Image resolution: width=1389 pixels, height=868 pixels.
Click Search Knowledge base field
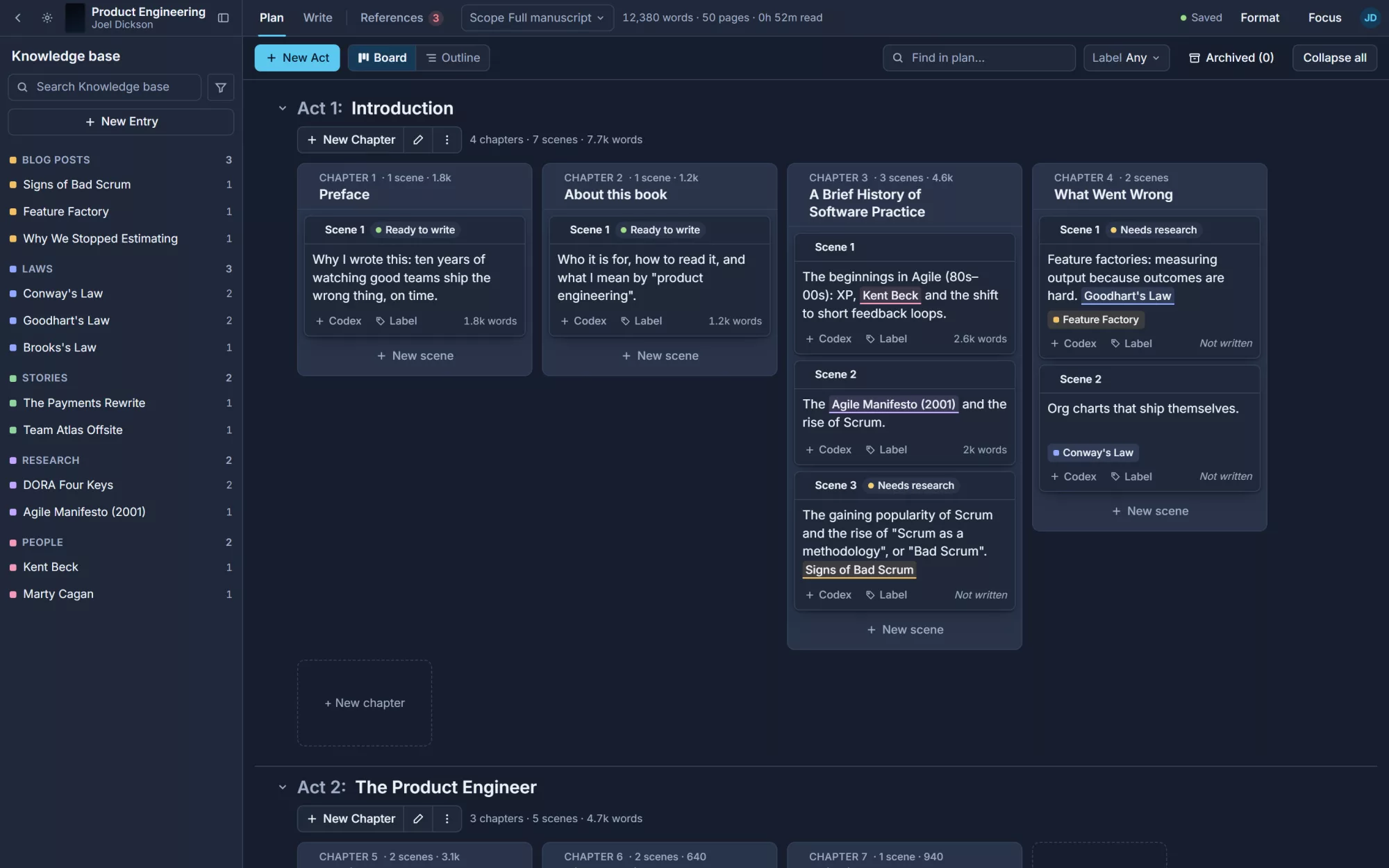click(x=105, y=87)
